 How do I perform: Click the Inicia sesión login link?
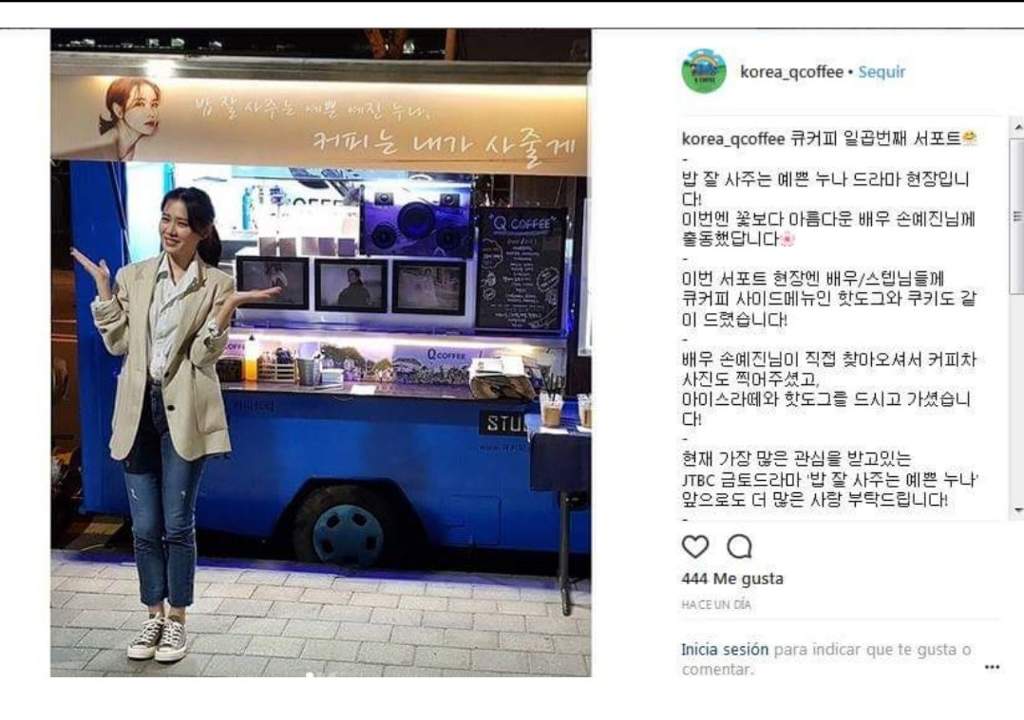point(725,649)
